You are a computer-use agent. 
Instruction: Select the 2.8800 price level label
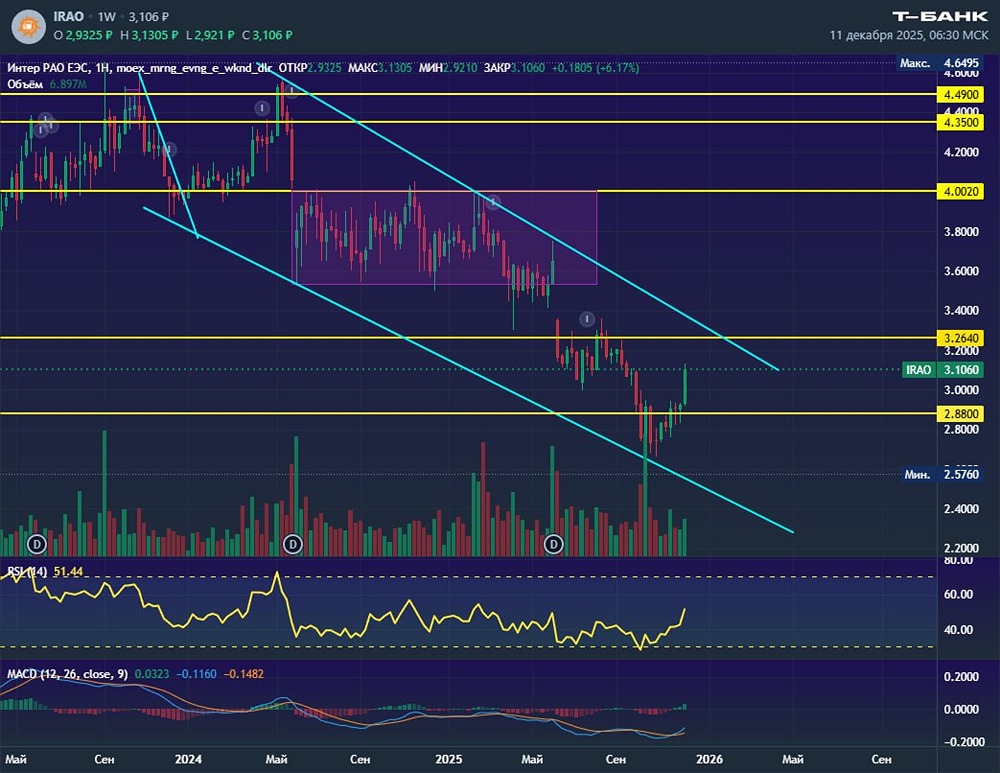click(x=960, y=414)
